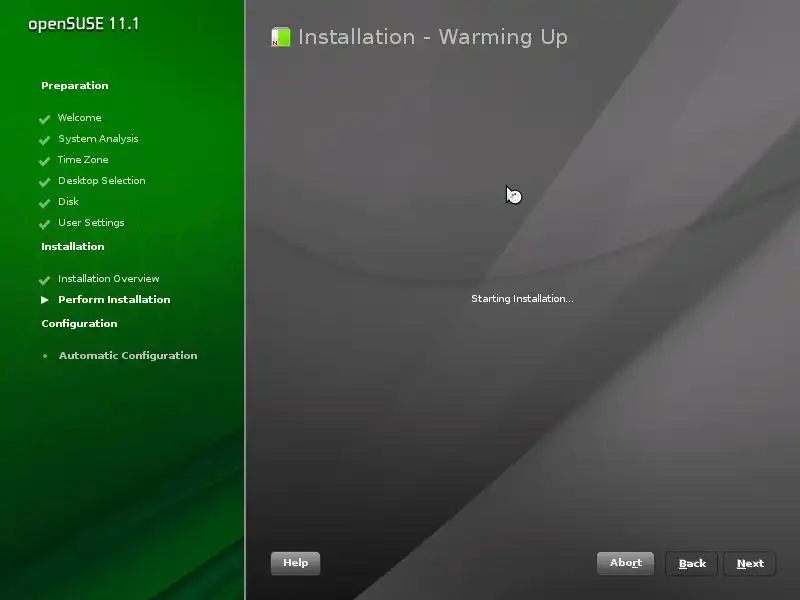Image resolution: width=800 pixels, height=600 pixels.
Task: Select the Installation Overview step text
Action: 108,279
